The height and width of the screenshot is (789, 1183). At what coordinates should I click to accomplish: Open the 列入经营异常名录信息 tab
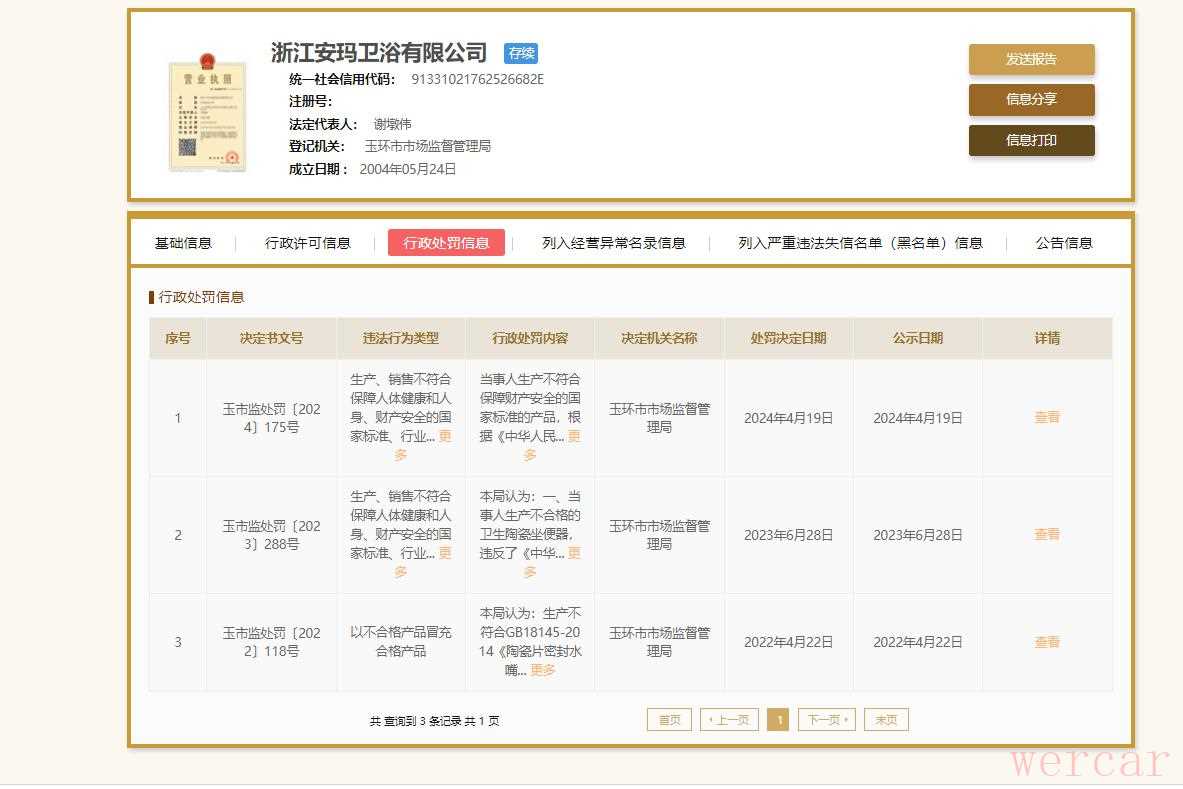(x=613, y=243)
